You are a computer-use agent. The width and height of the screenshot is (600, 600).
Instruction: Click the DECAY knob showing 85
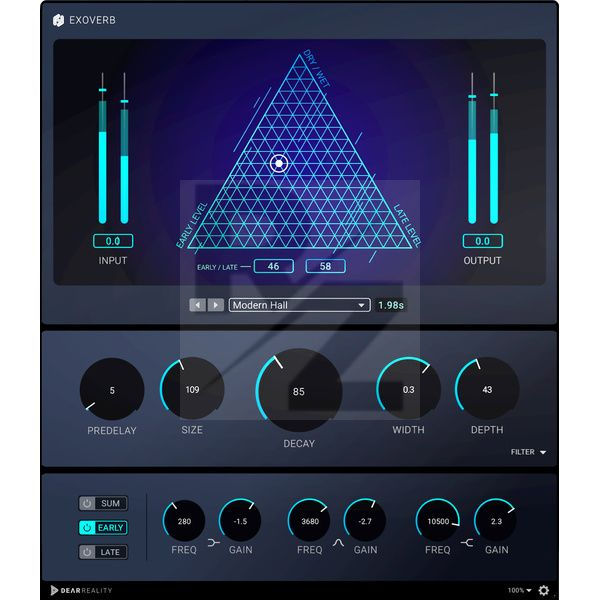(299, 390)
